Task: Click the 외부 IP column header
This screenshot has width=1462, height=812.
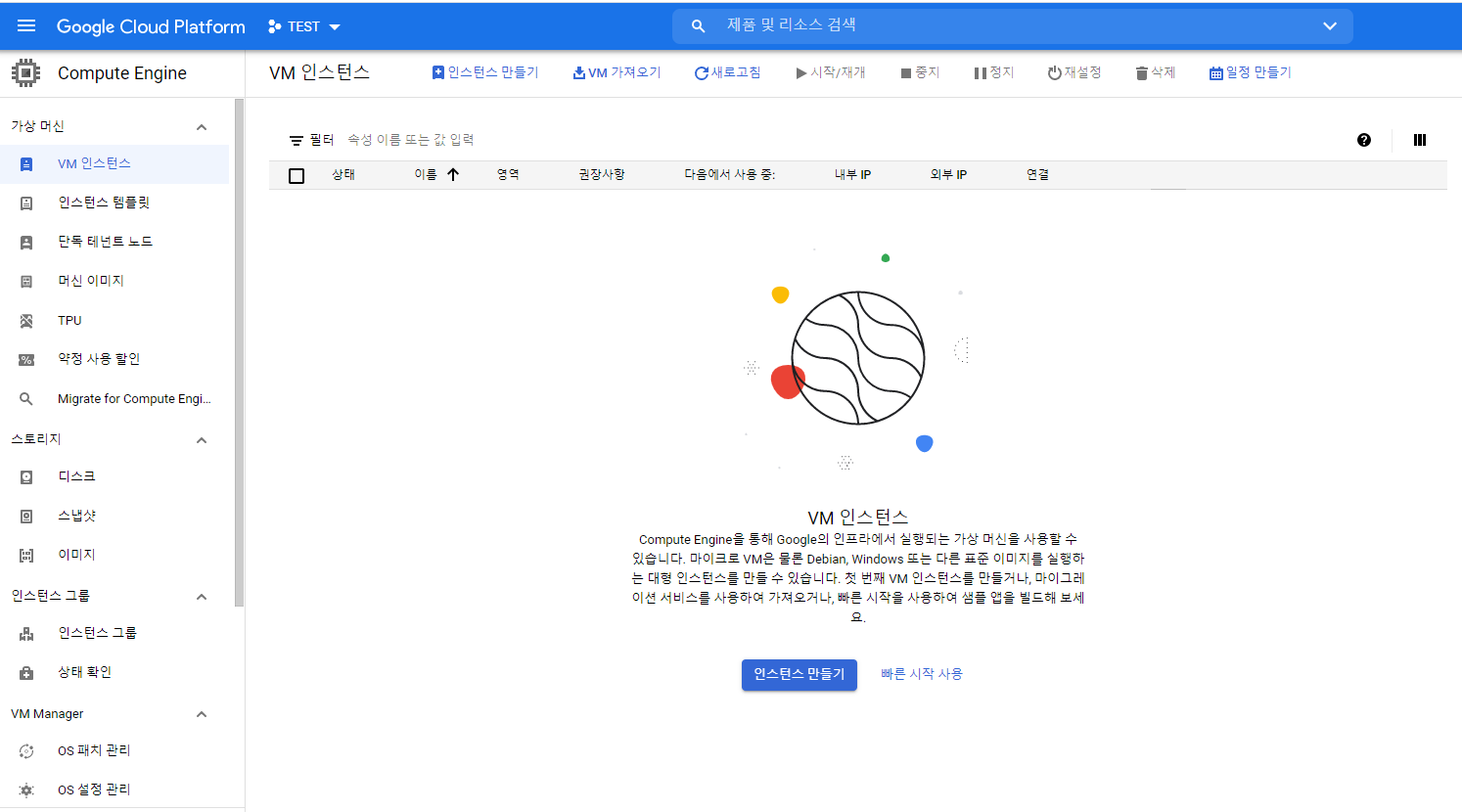Action: point(948,175)
